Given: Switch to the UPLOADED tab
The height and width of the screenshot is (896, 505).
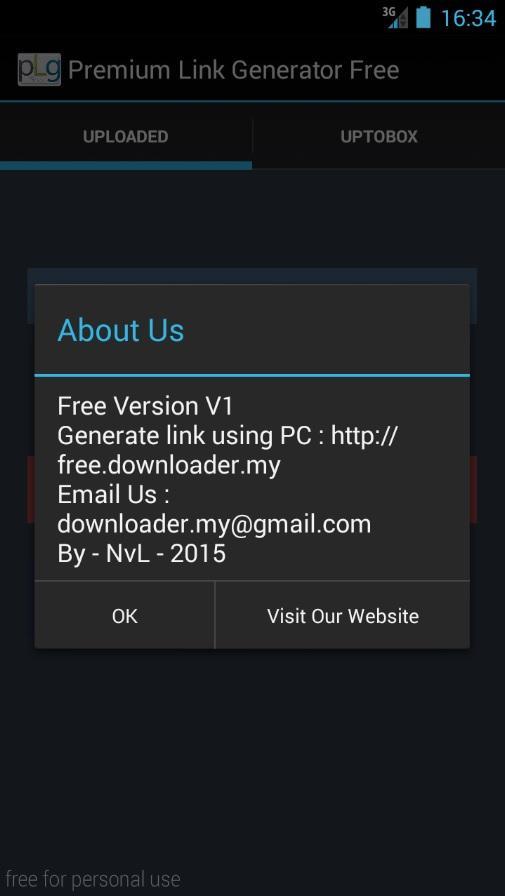Looking at the screenshot, I should point(126,137).
